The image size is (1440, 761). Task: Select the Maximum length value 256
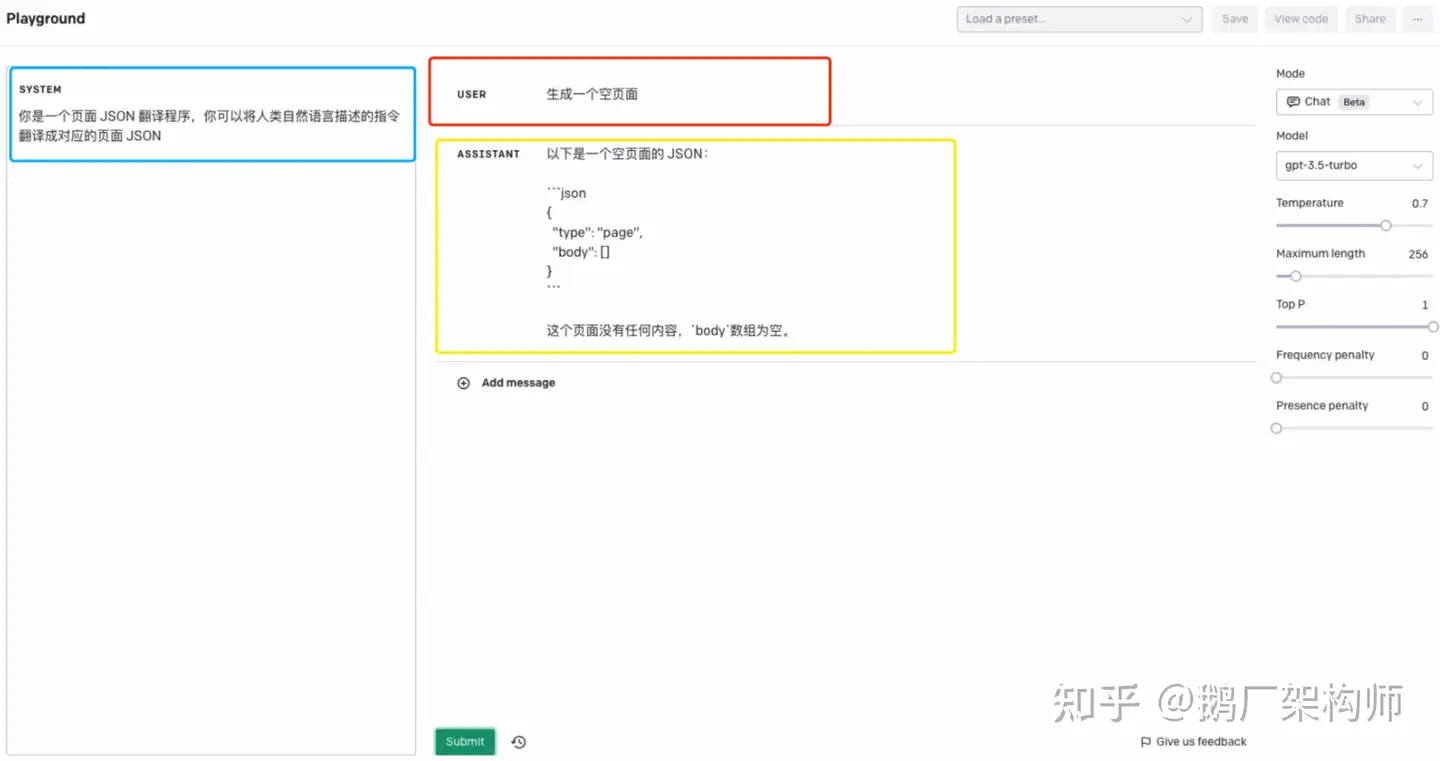tap(1418, 254)
